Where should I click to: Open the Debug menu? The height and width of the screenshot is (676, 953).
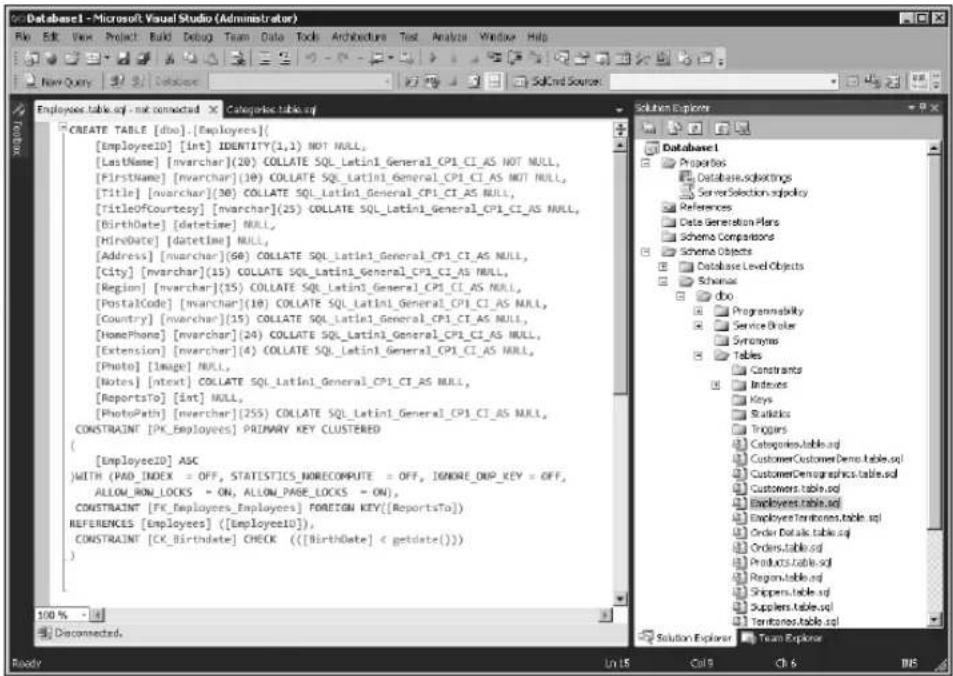pyautogui.click(x=198, y=37)
